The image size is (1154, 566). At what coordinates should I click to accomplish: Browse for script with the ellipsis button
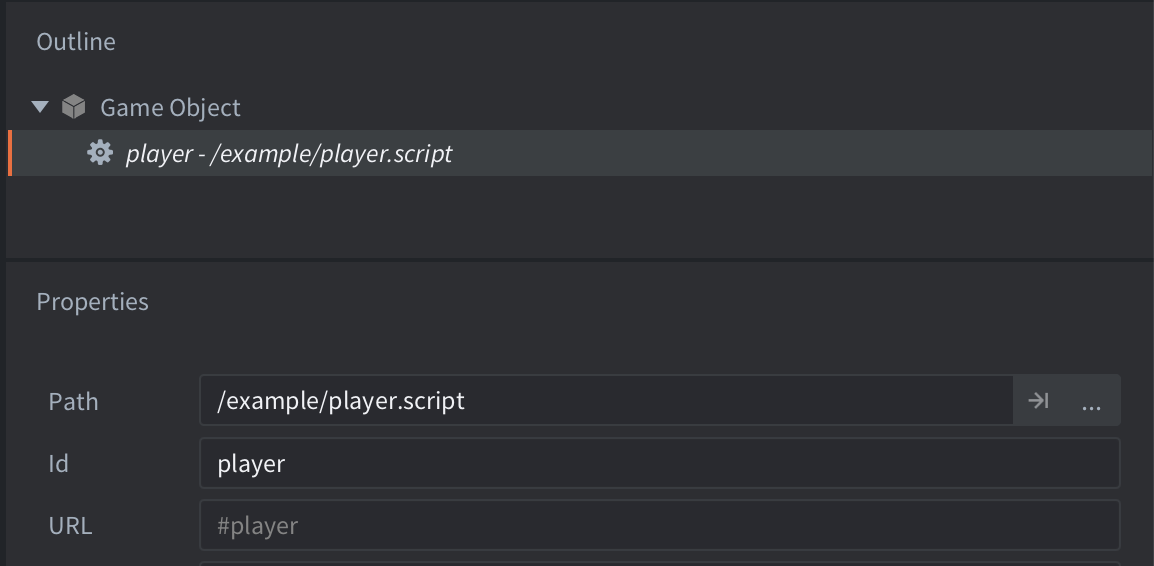[x=1091, y=400]
